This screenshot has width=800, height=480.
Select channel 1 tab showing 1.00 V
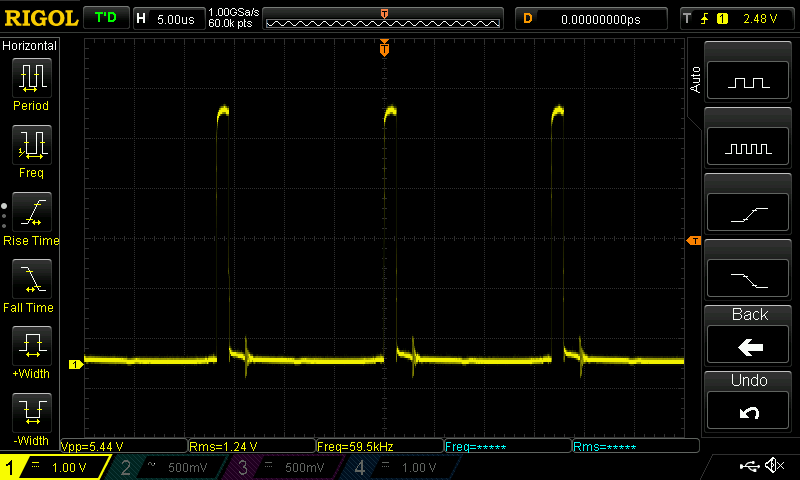click(55, 467)
